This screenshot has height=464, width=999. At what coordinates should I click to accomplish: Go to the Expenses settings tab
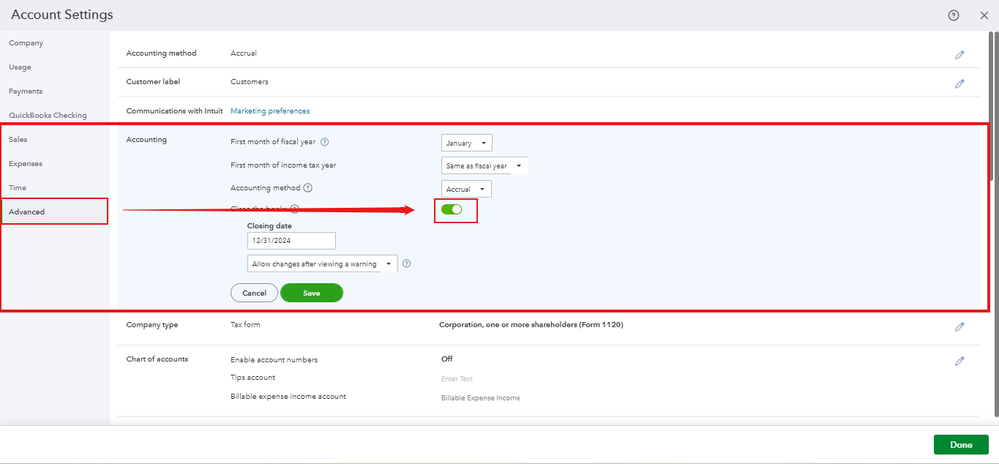click(25, 163)
